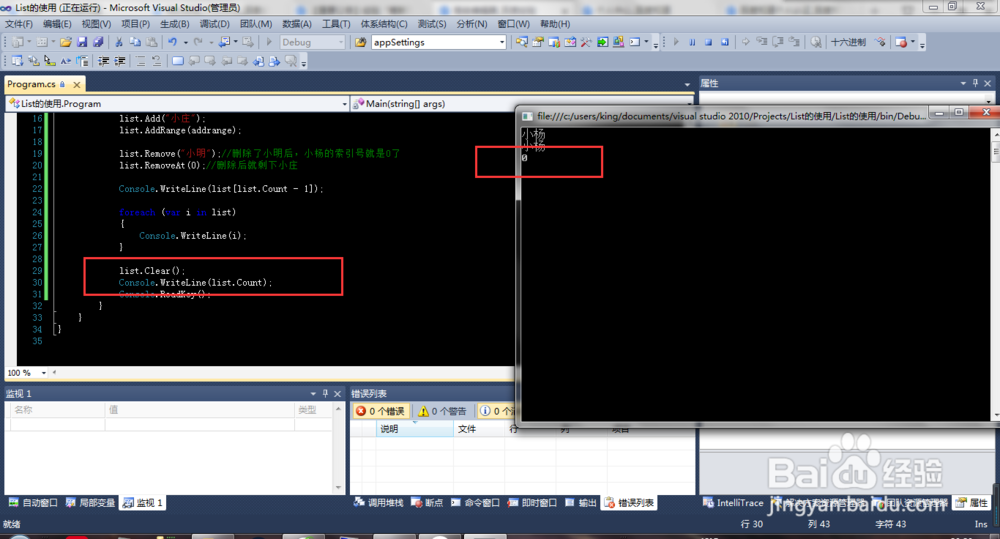This screenshot has height=539, width=1000.
Task: Click the Find in Files folder icon
Action: click(360, 42)
